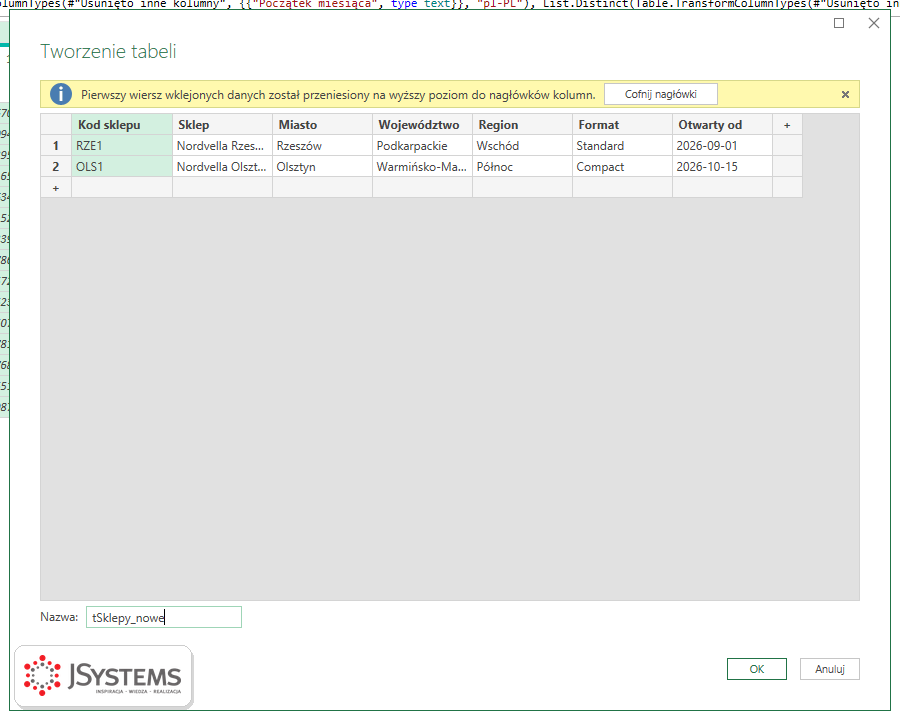Screen dimensions: 900x720
Task: Click the Nazwa input field
Action: coord(164,617)
